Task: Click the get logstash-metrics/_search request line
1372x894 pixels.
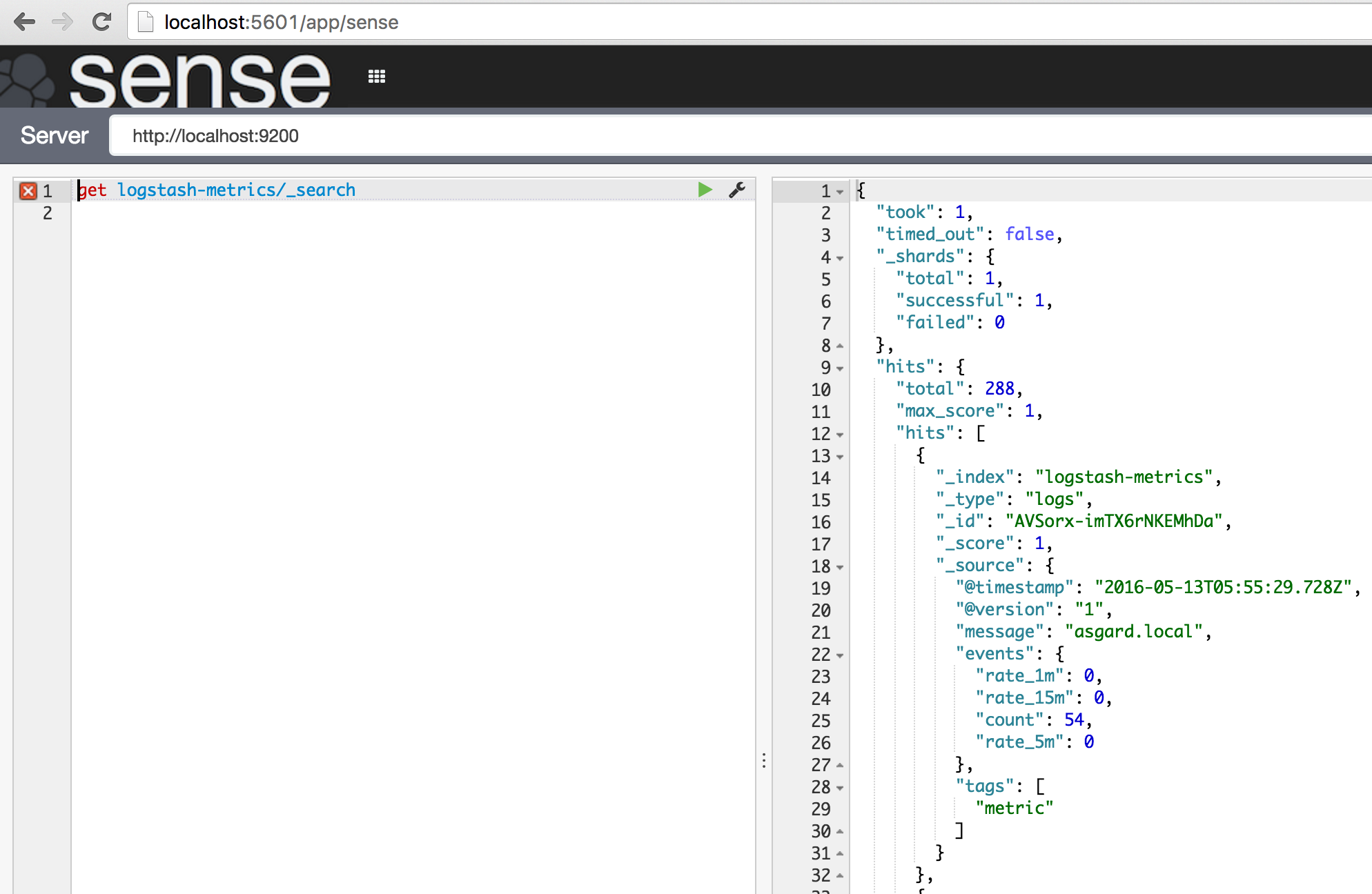Action: 236,190
